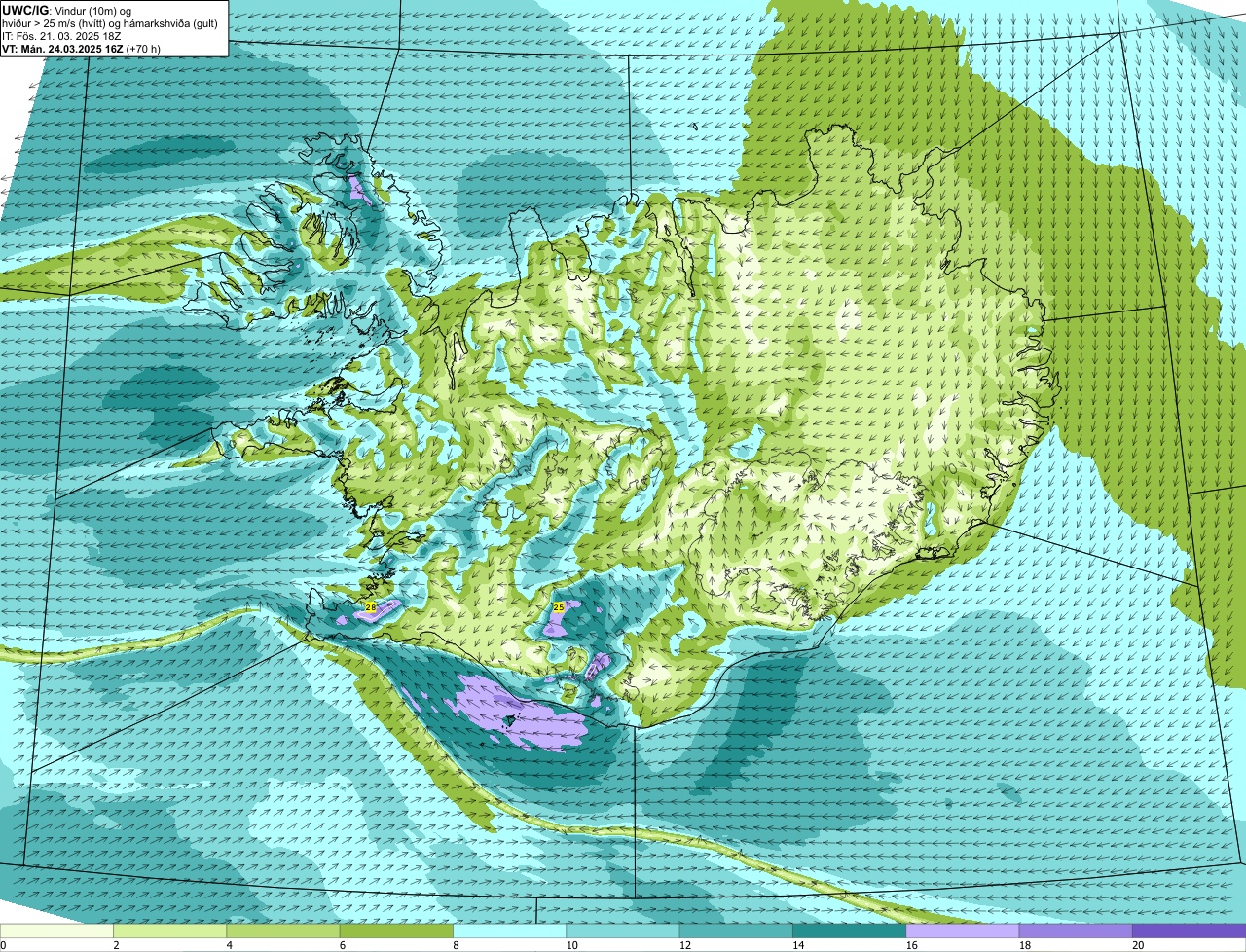The image size is (1246, 952).
Task: Pick the olive 6–8 legend swatch
Action: pos(396,932)
